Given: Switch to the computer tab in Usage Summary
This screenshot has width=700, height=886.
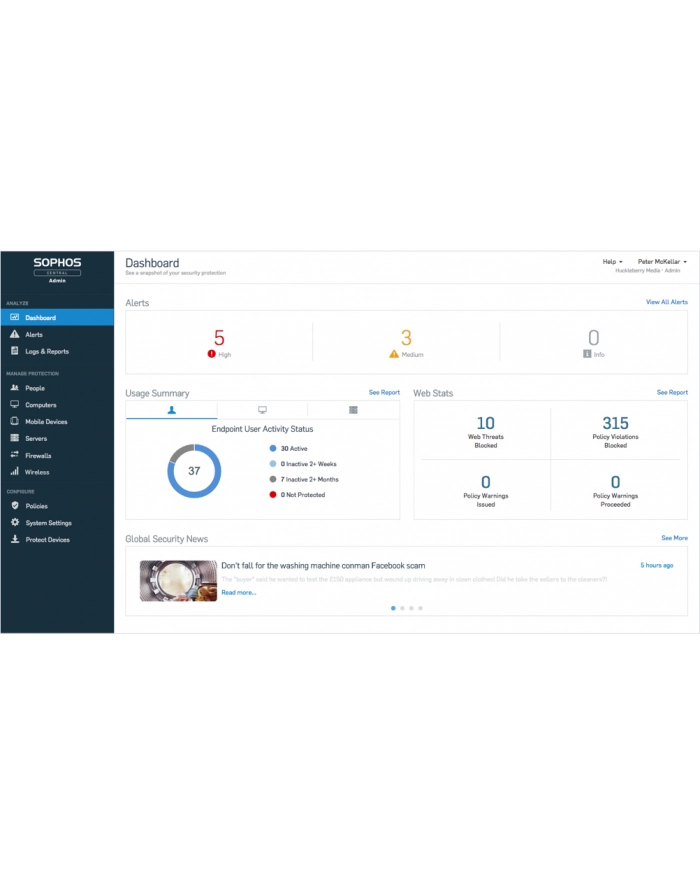Looking at the screenshot, I should 262,410.
